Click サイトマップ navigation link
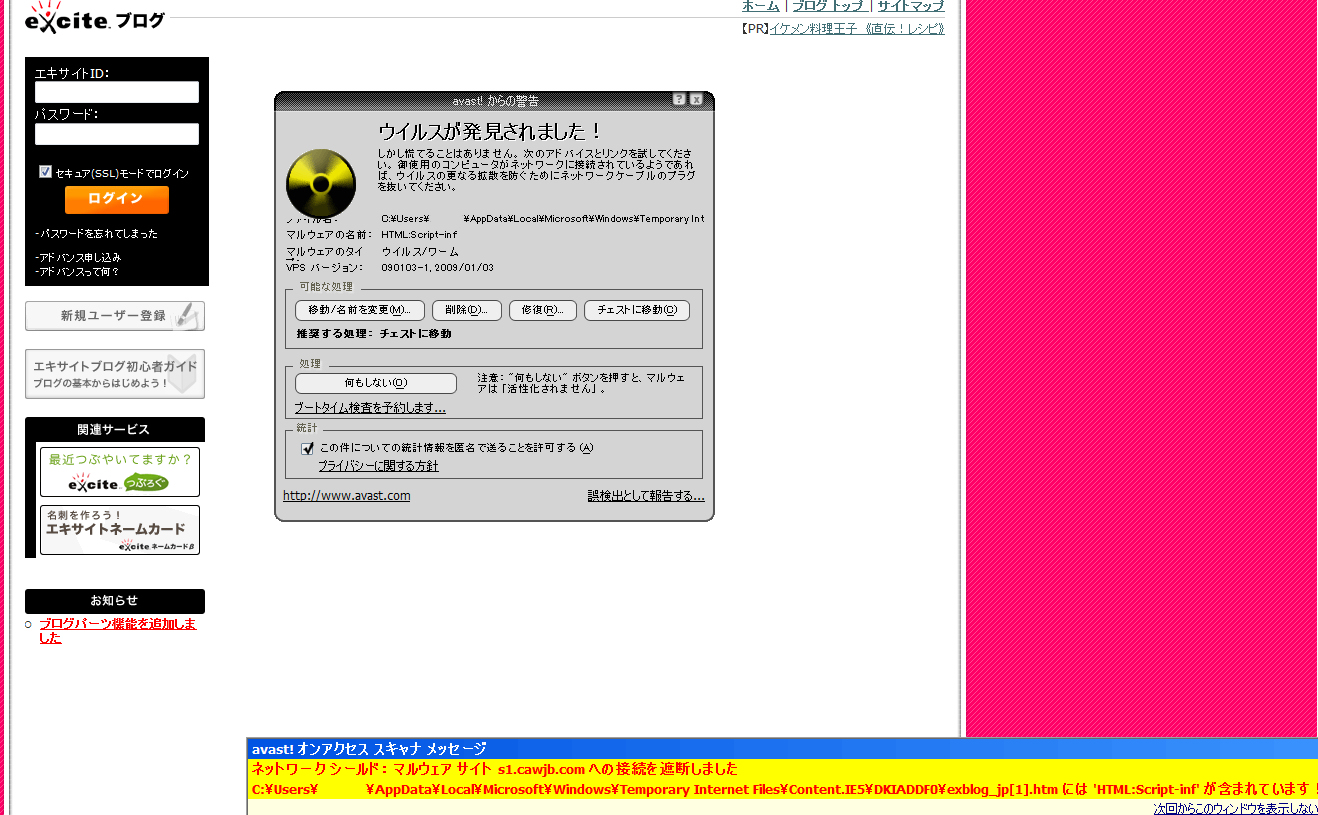Viewport: 1318px width, 815px height. [911, 6]
